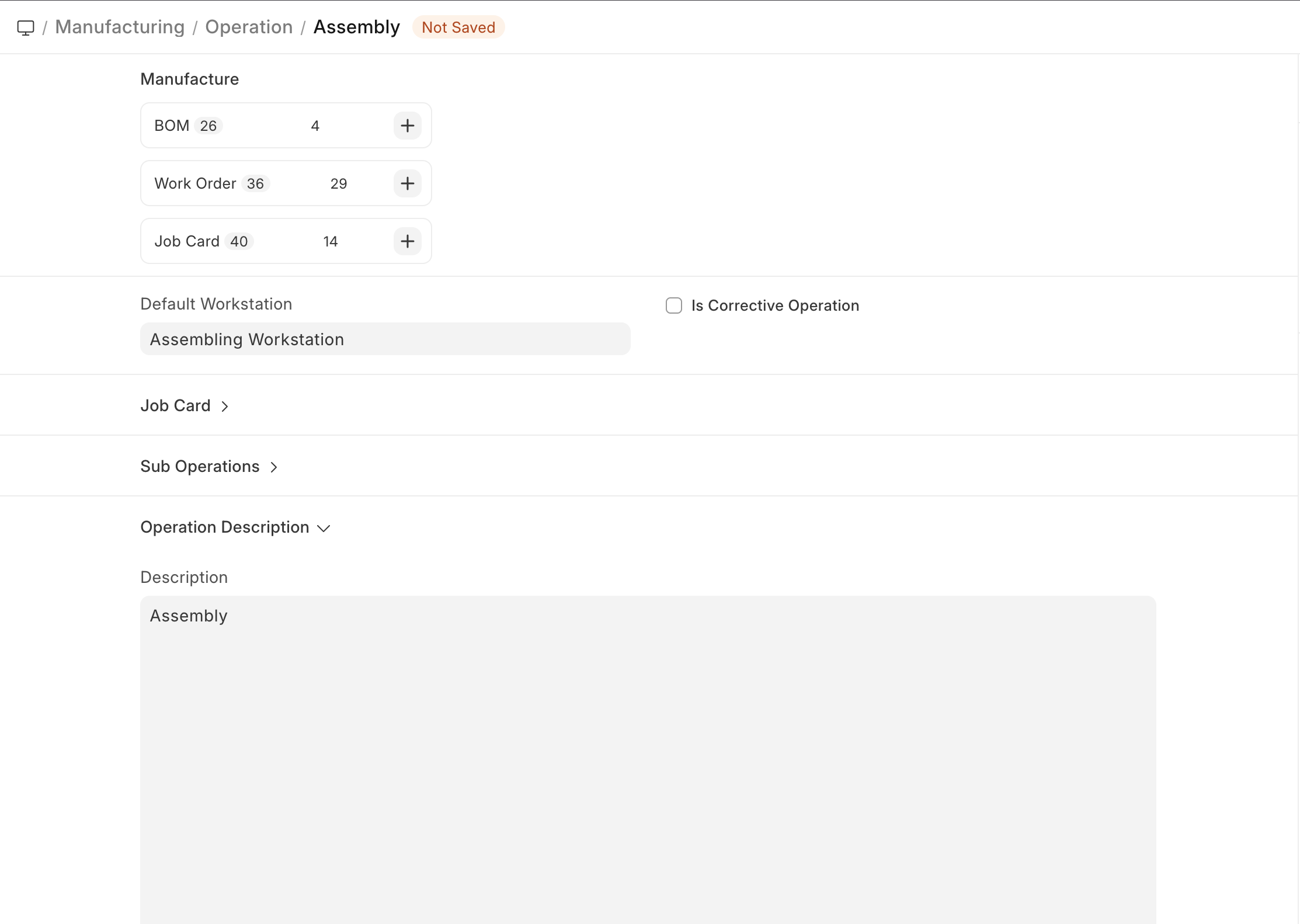Go to Manufacturing breadcrumb
Viewport: 1300px width, 924px height.
[x=120, y=27]
